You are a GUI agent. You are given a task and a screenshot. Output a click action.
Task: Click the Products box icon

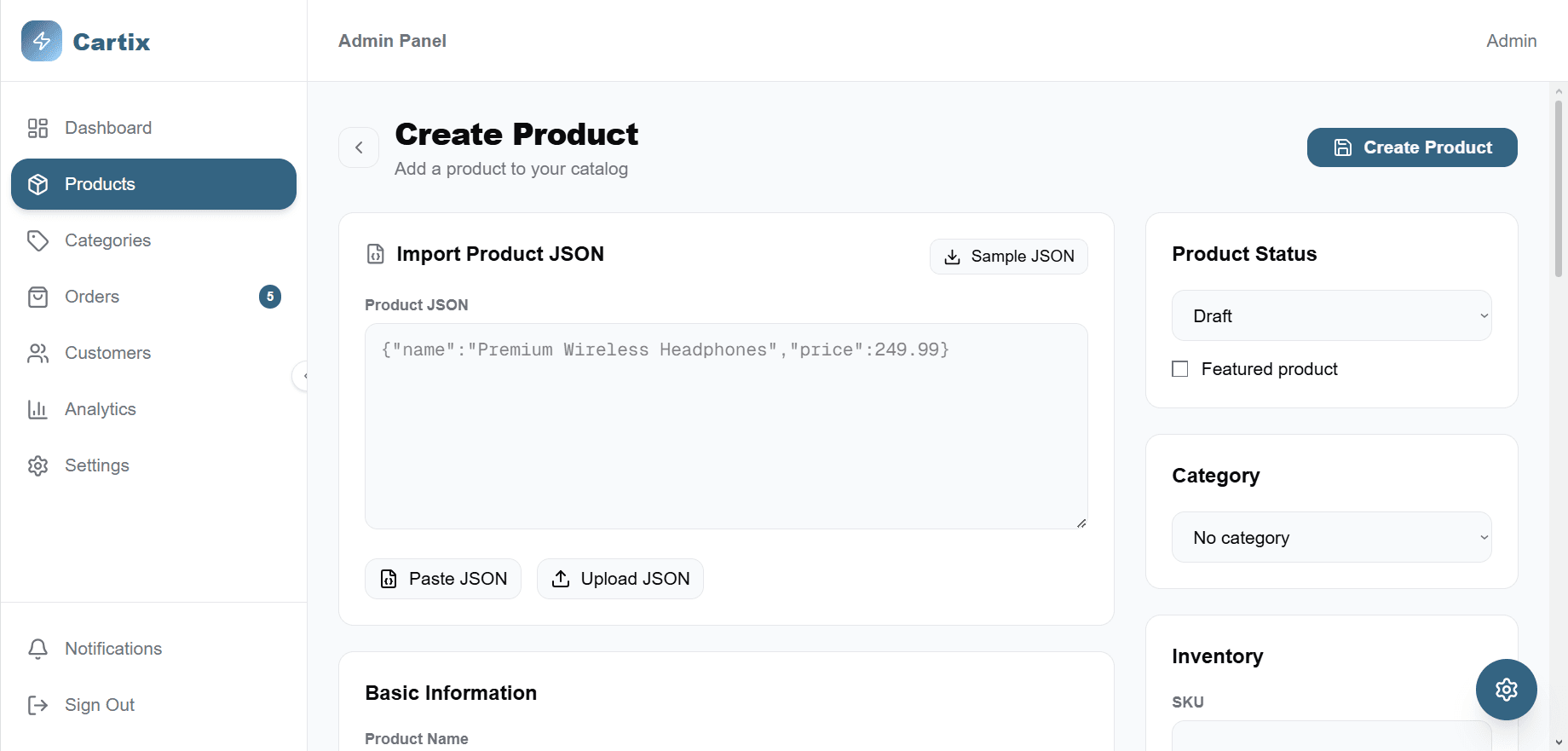click(x=37, y=184)
